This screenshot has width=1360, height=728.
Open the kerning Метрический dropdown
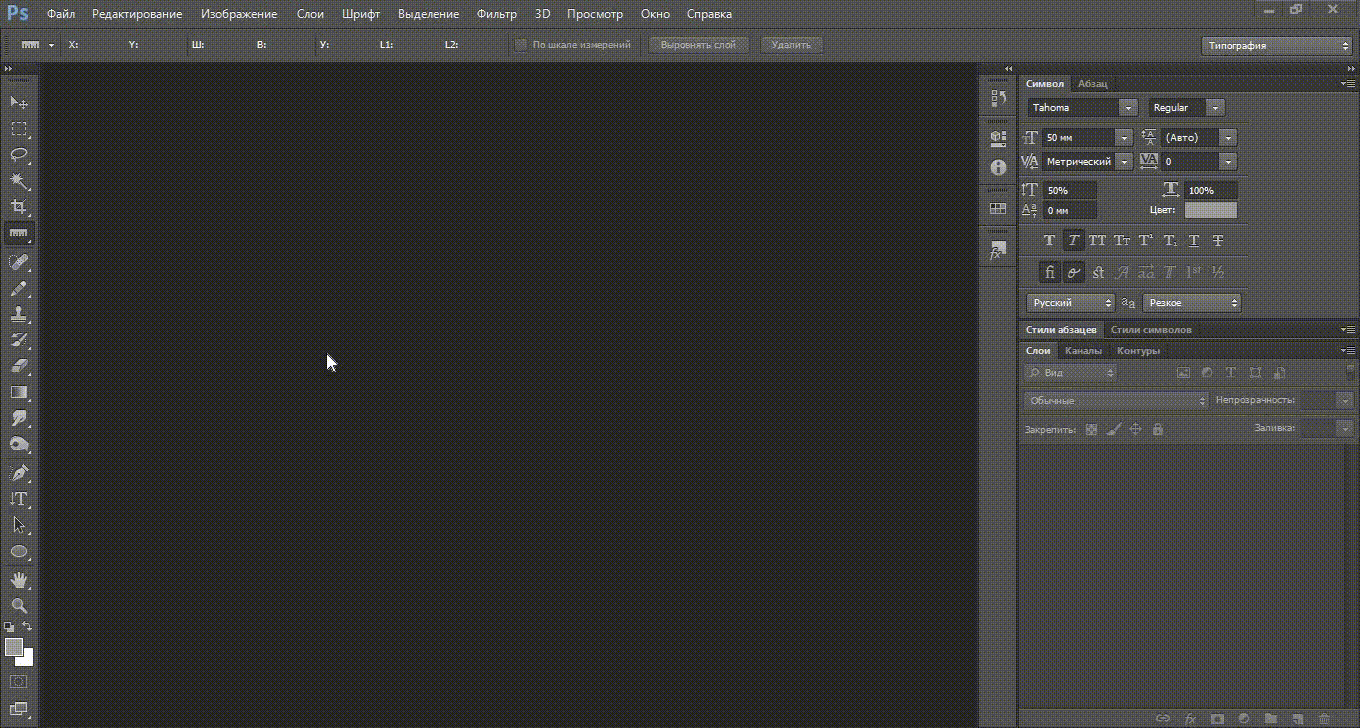point(1124,161)
